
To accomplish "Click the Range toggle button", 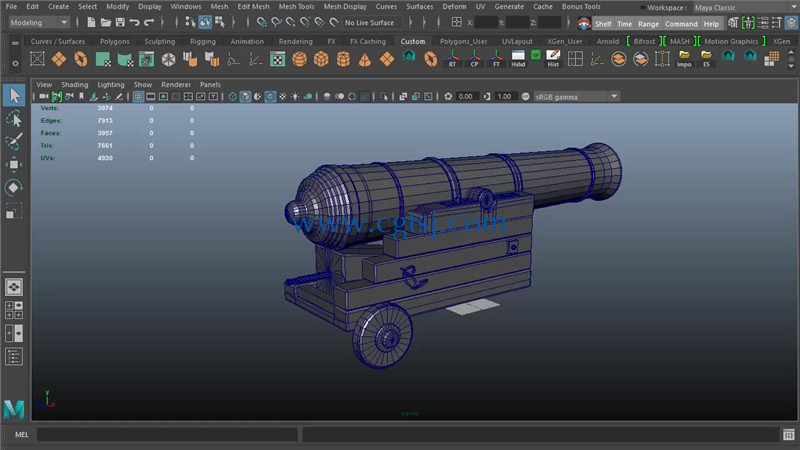I will (648, 23).
